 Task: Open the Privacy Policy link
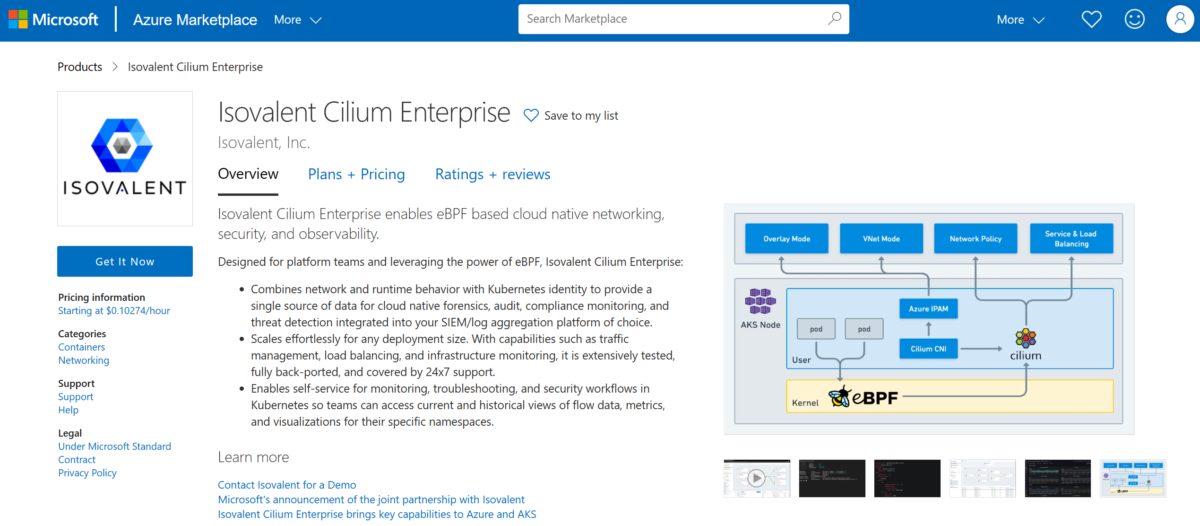click(x=88, y=473)
